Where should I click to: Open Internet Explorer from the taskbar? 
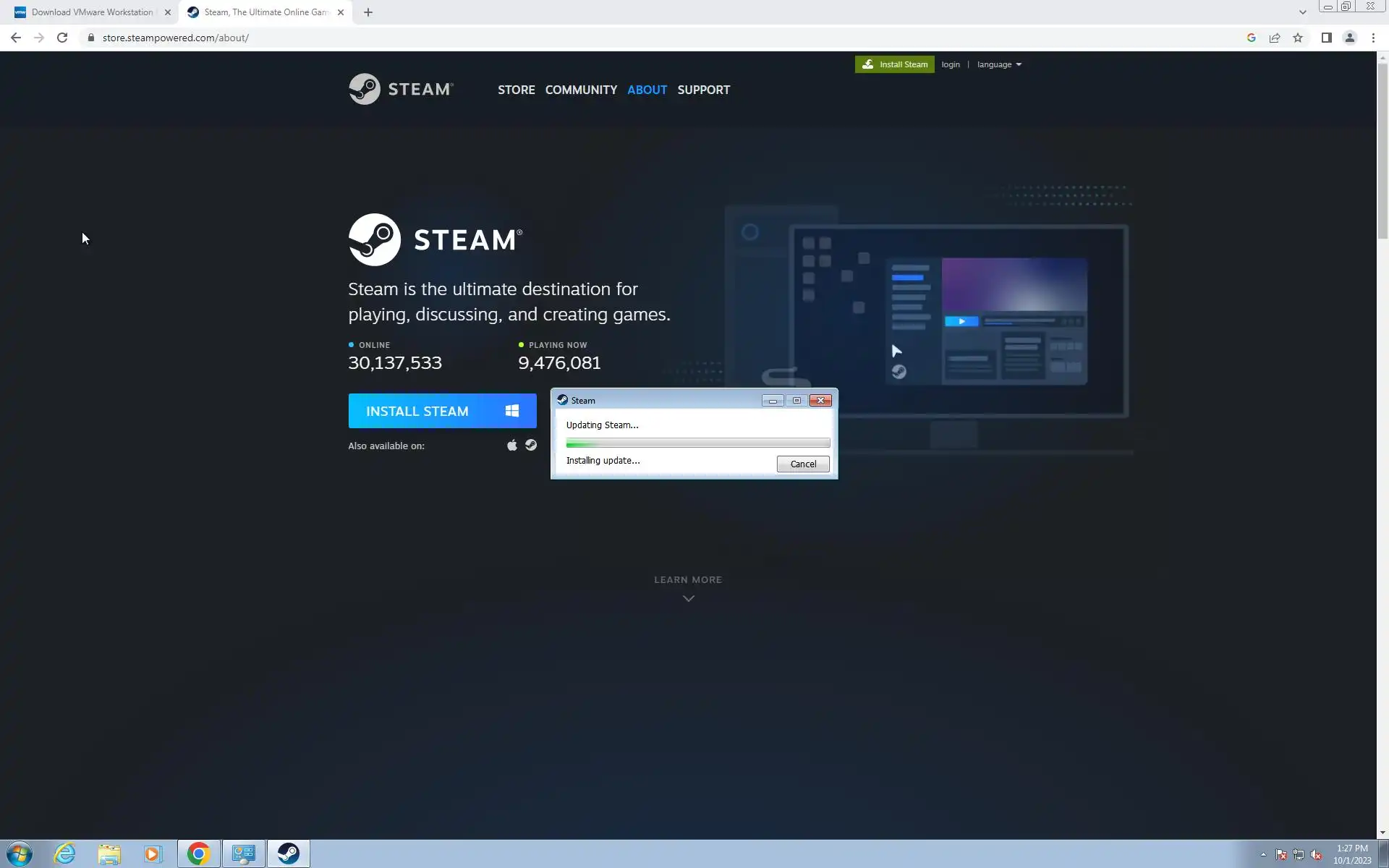64,854
